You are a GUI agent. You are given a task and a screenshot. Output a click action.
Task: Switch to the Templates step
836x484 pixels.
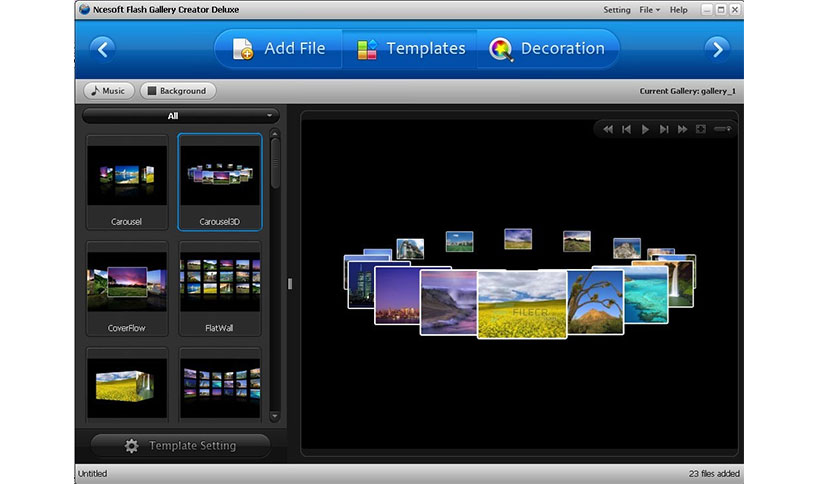coord(410,49)
